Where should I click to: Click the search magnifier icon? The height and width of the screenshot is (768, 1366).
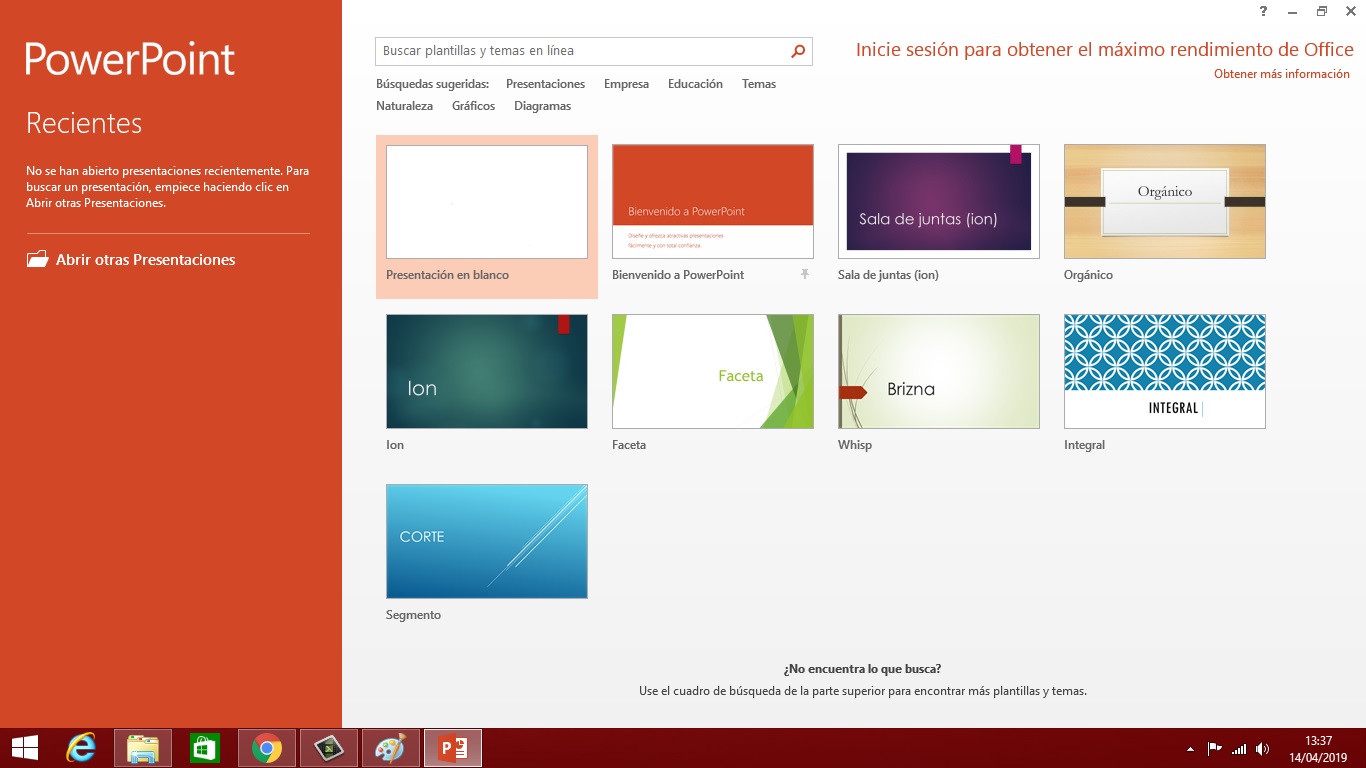coord(797,50)
